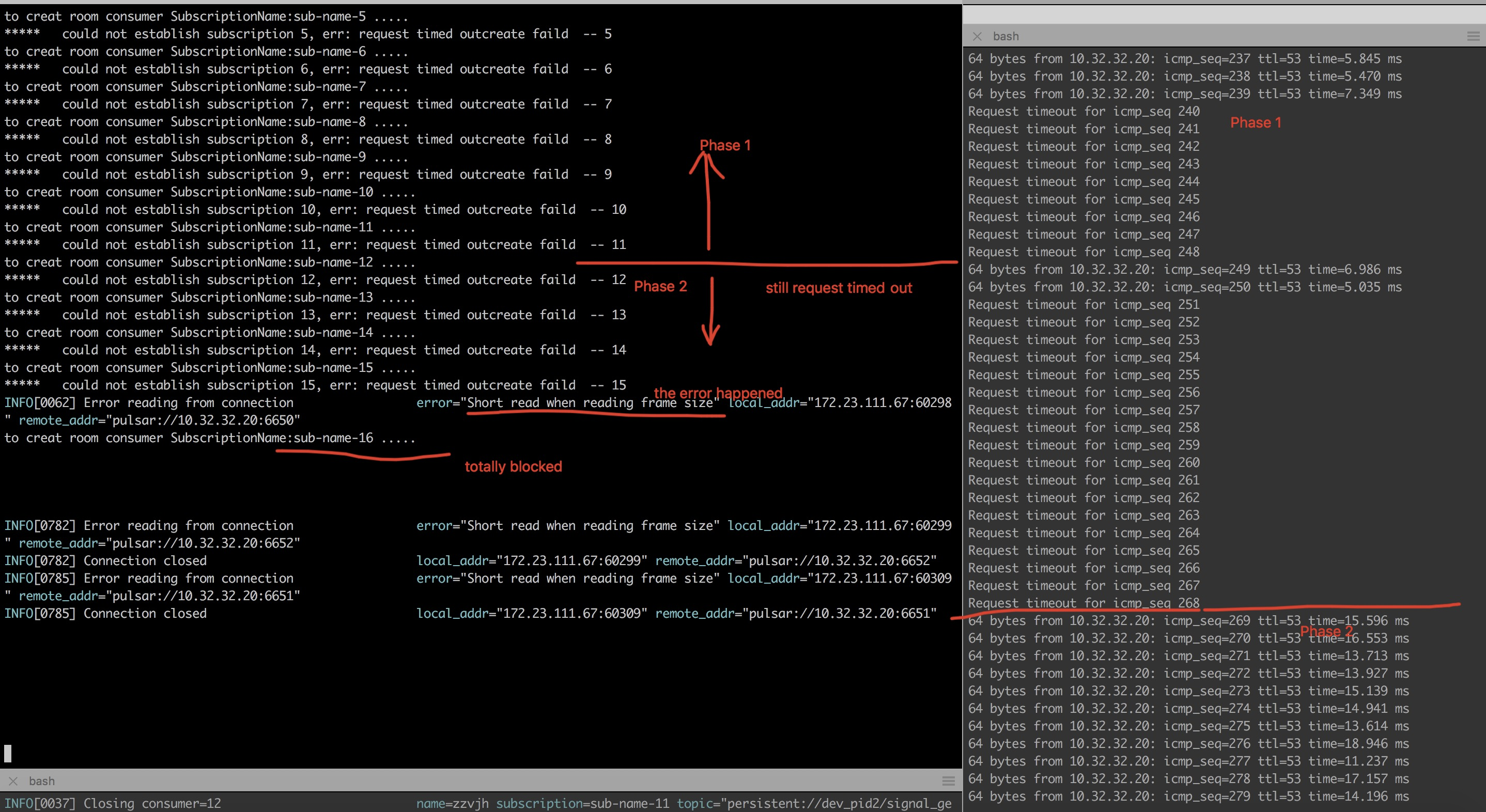Click the terminal cursor block in left pane

click(8, 753)
